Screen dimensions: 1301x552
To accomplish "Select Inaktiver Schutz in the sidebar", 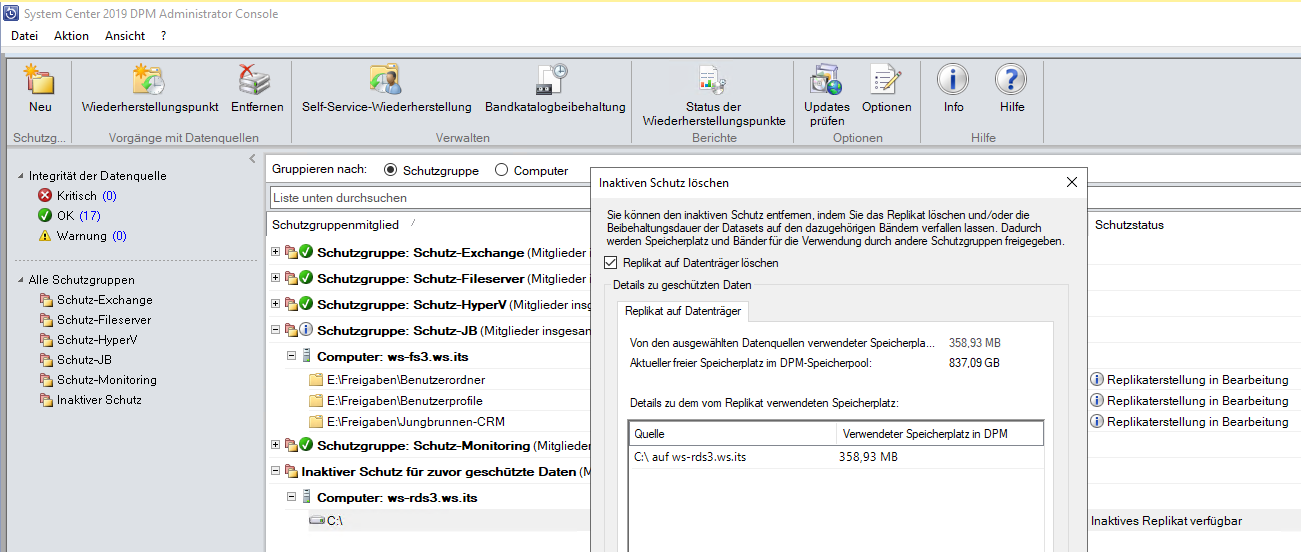I will click(x=99, y=400).
